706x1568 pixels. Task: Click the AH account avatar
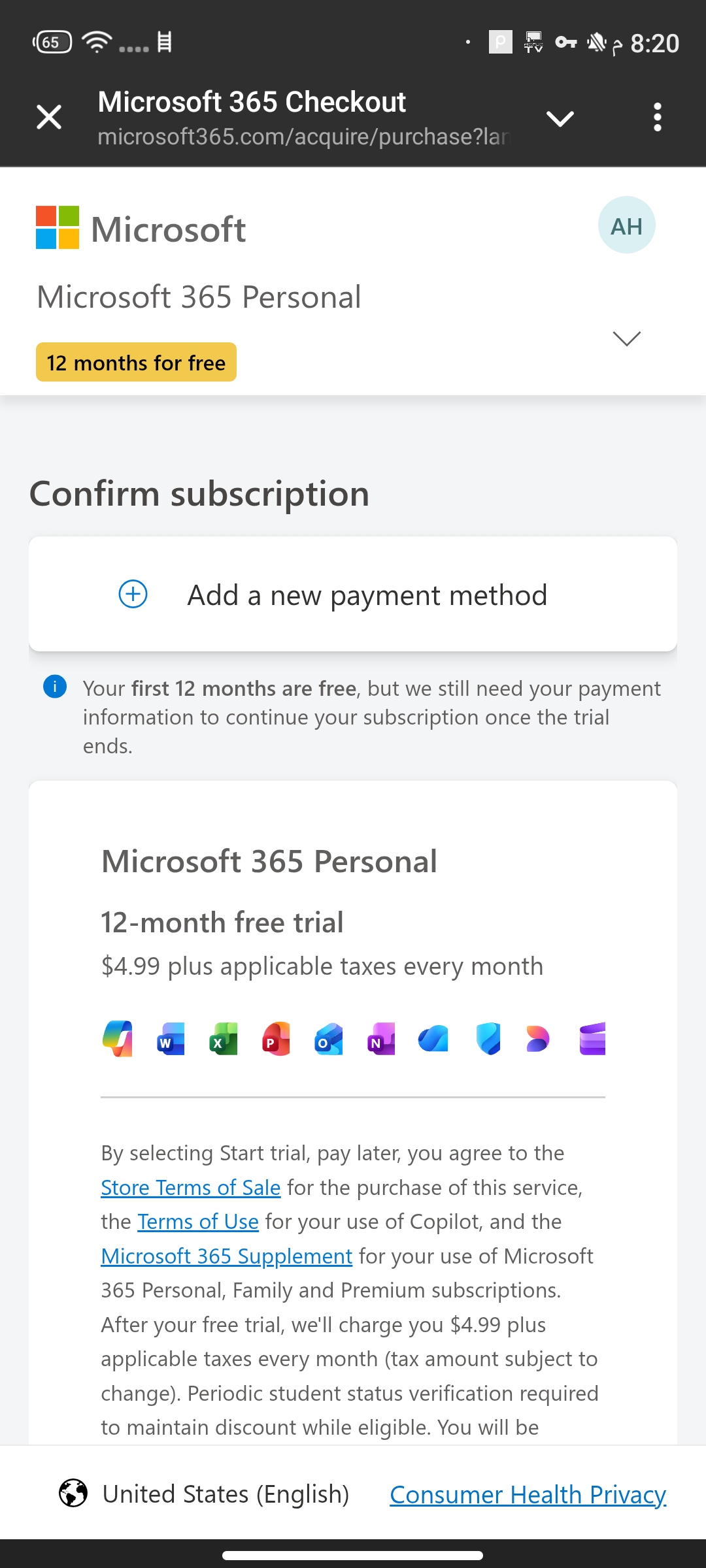click(x=626, y=225)
